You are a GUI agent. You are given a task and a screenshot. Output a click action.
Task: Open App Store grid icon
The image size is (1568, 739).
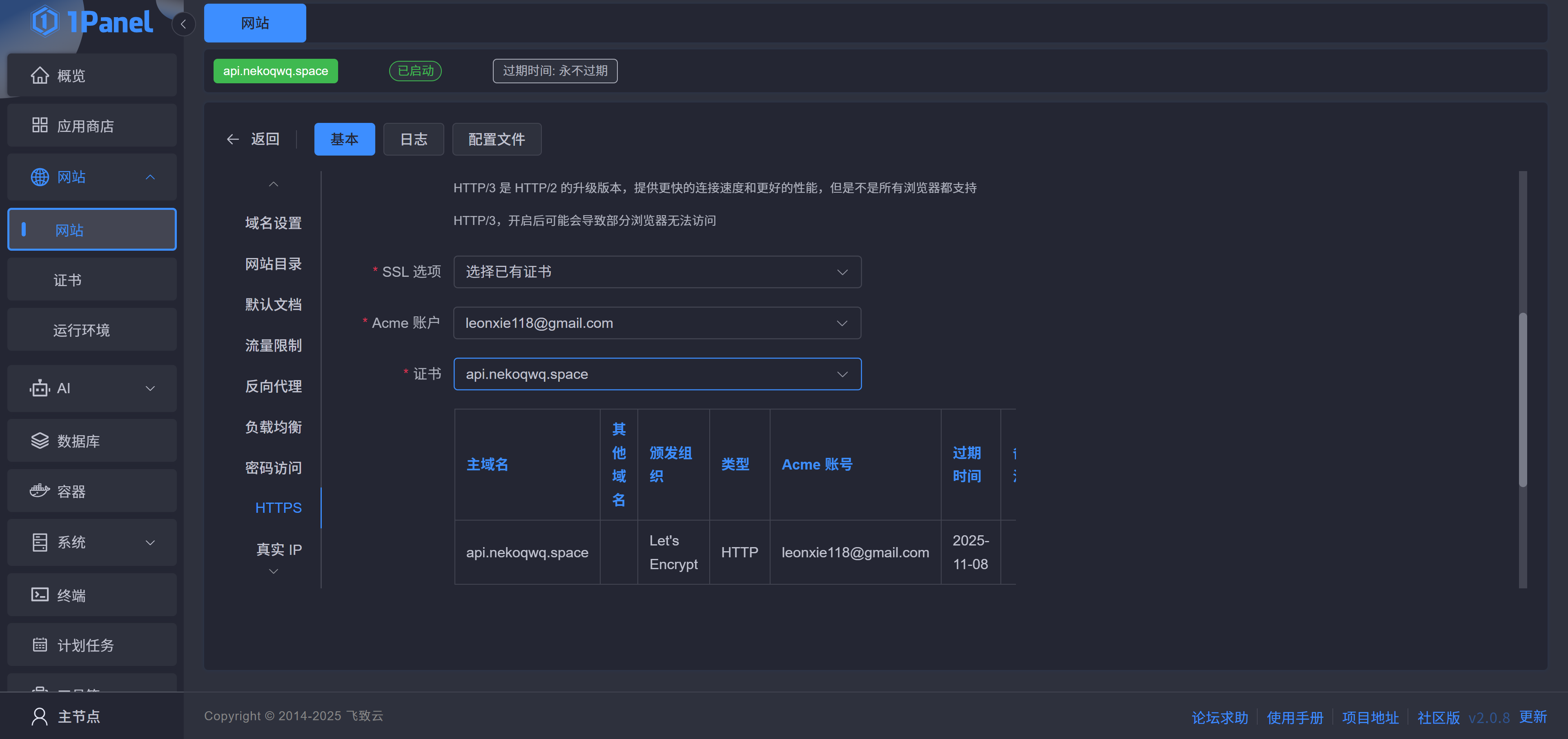40,125
